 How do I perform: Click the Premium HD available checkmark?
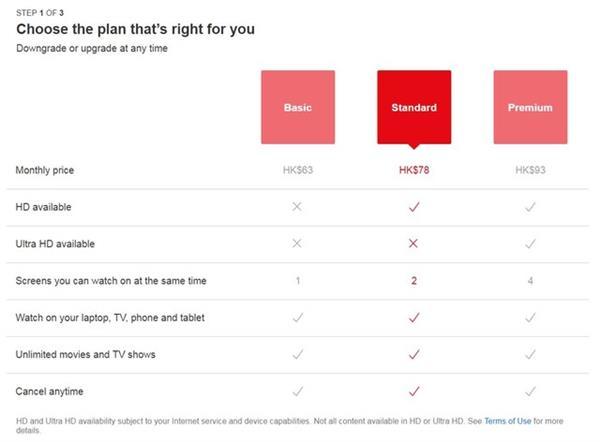530,207
